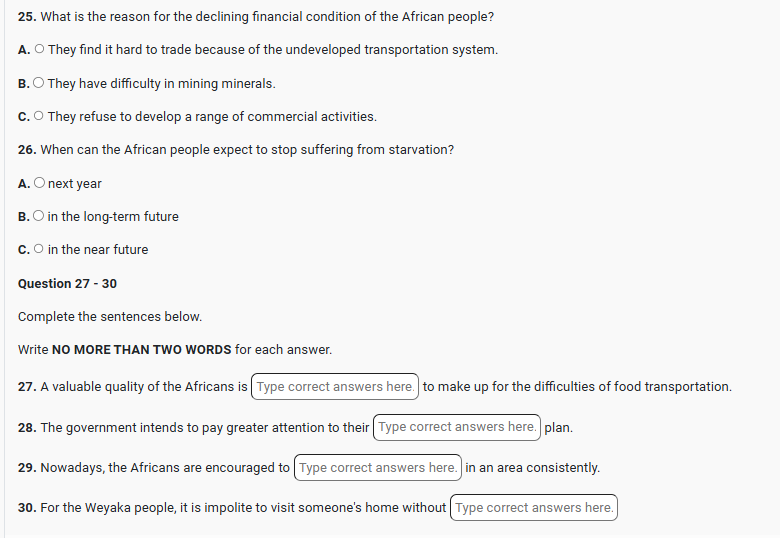
Task: Click 'in an area consistently.' text in question 29
Action: click(532, 468)
